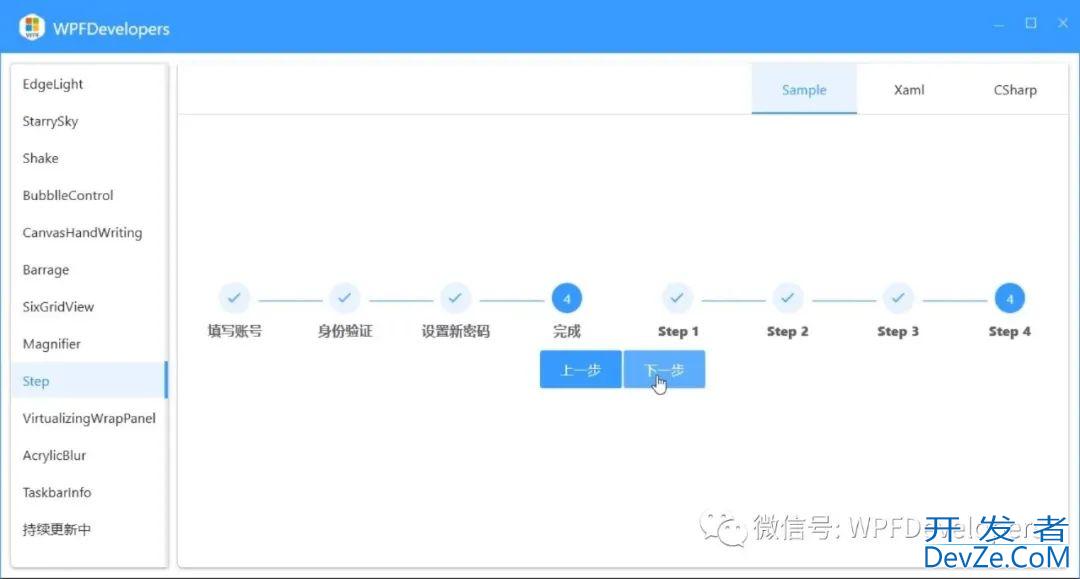Open EdgeLight in the sidebar list
This screenshot has width=1080, height=579.
click(x=54, y=84)
